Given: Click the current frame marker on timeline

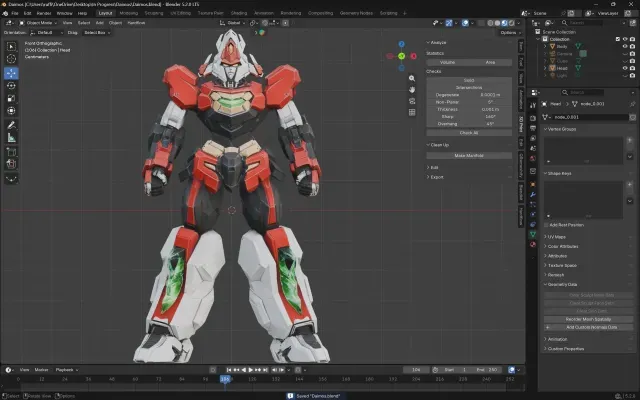Looking at the screenshot, I should (225, 380).
